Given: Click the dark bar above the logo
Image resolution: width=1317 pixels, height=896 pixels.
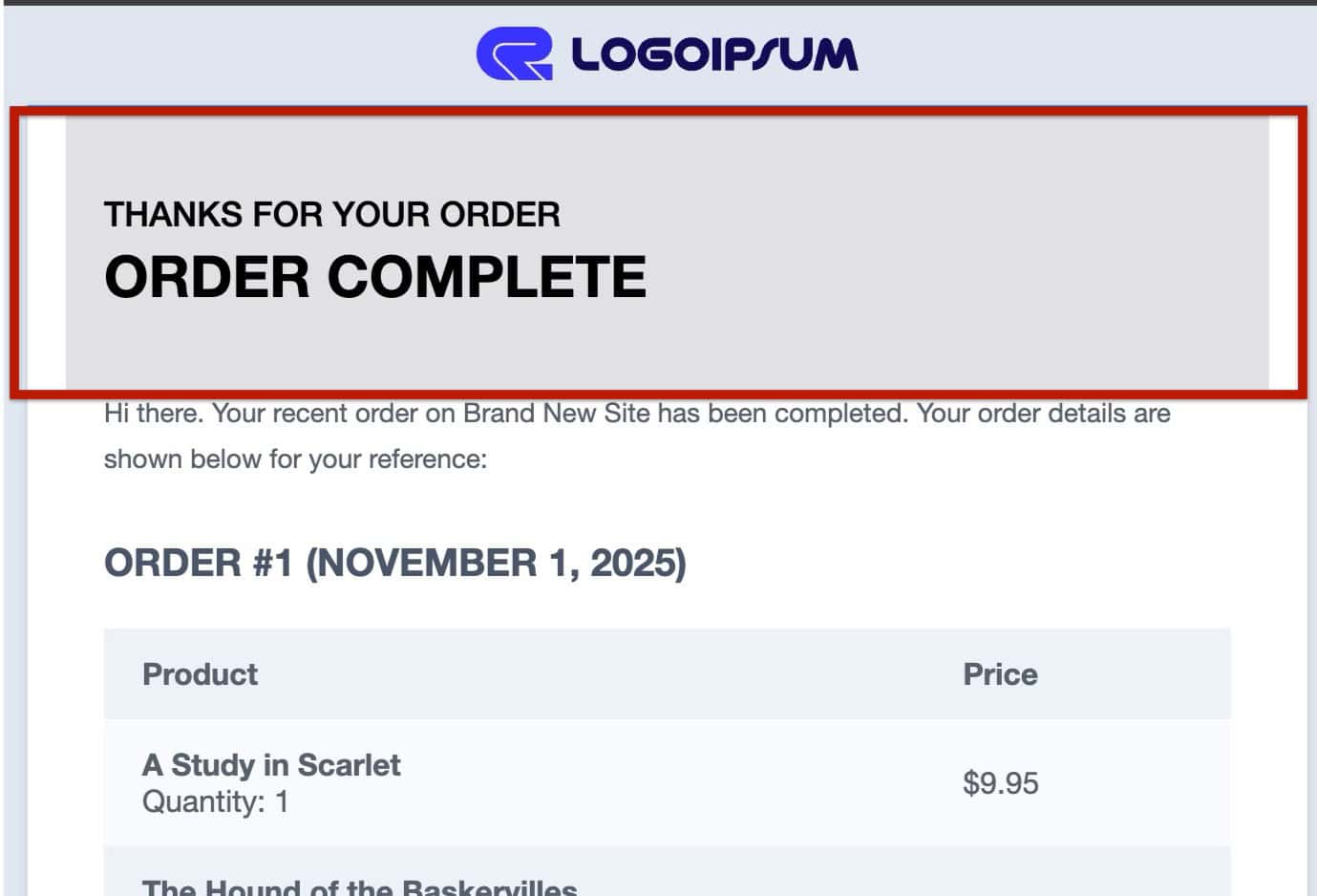Looking at the screenshot, I should point(658,2).
